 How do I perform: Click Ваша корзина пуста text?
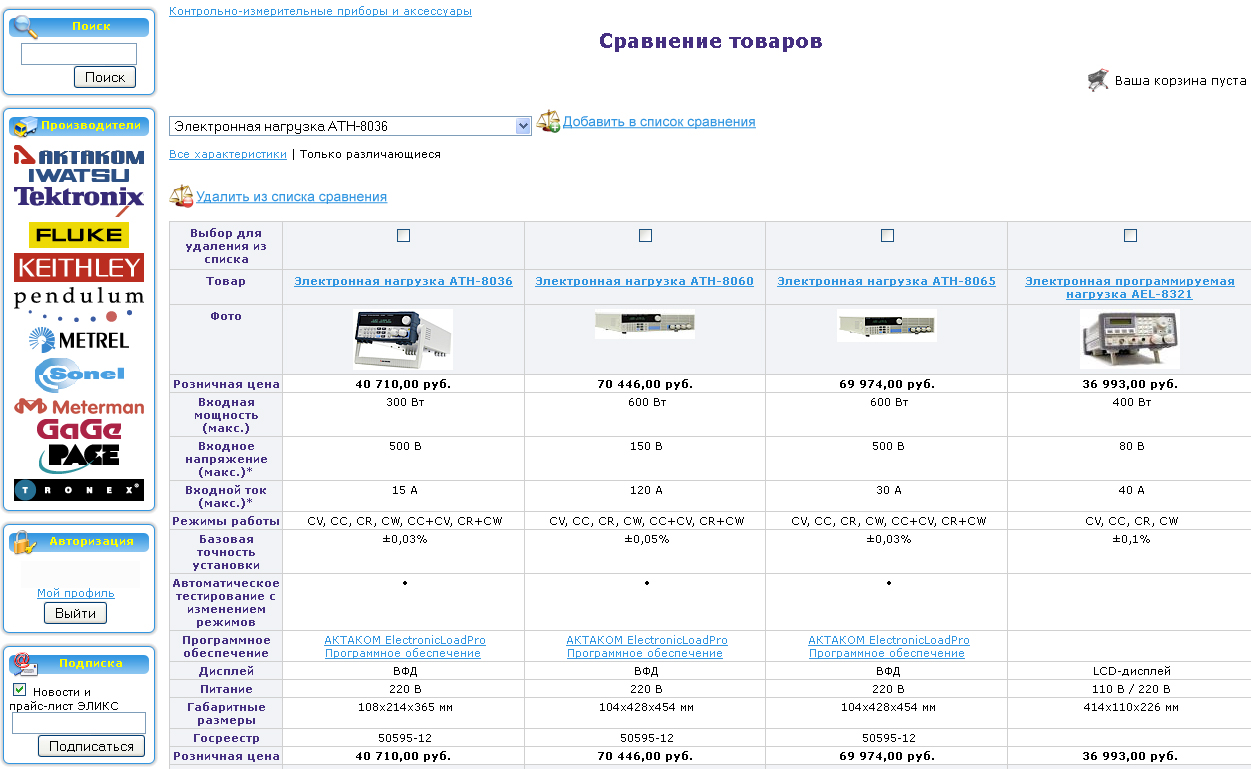[1181, 80]
